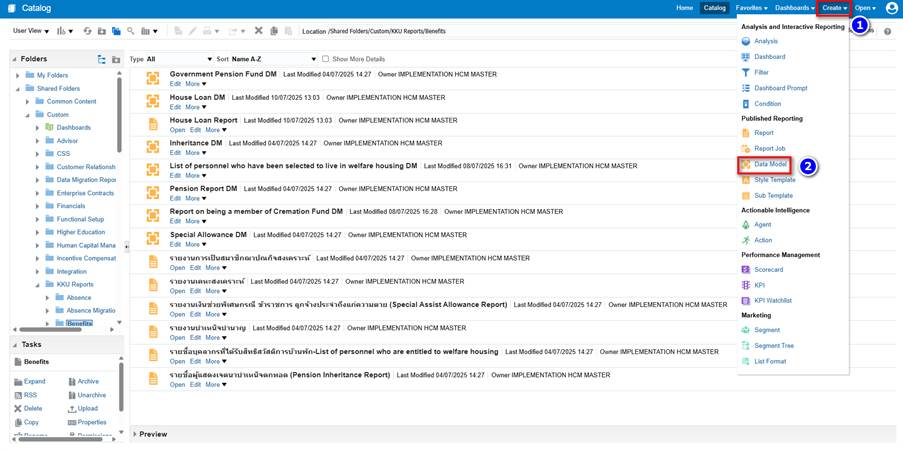Click the delete X icon in toolbar

pyautogui.click(x=258, y=32)
